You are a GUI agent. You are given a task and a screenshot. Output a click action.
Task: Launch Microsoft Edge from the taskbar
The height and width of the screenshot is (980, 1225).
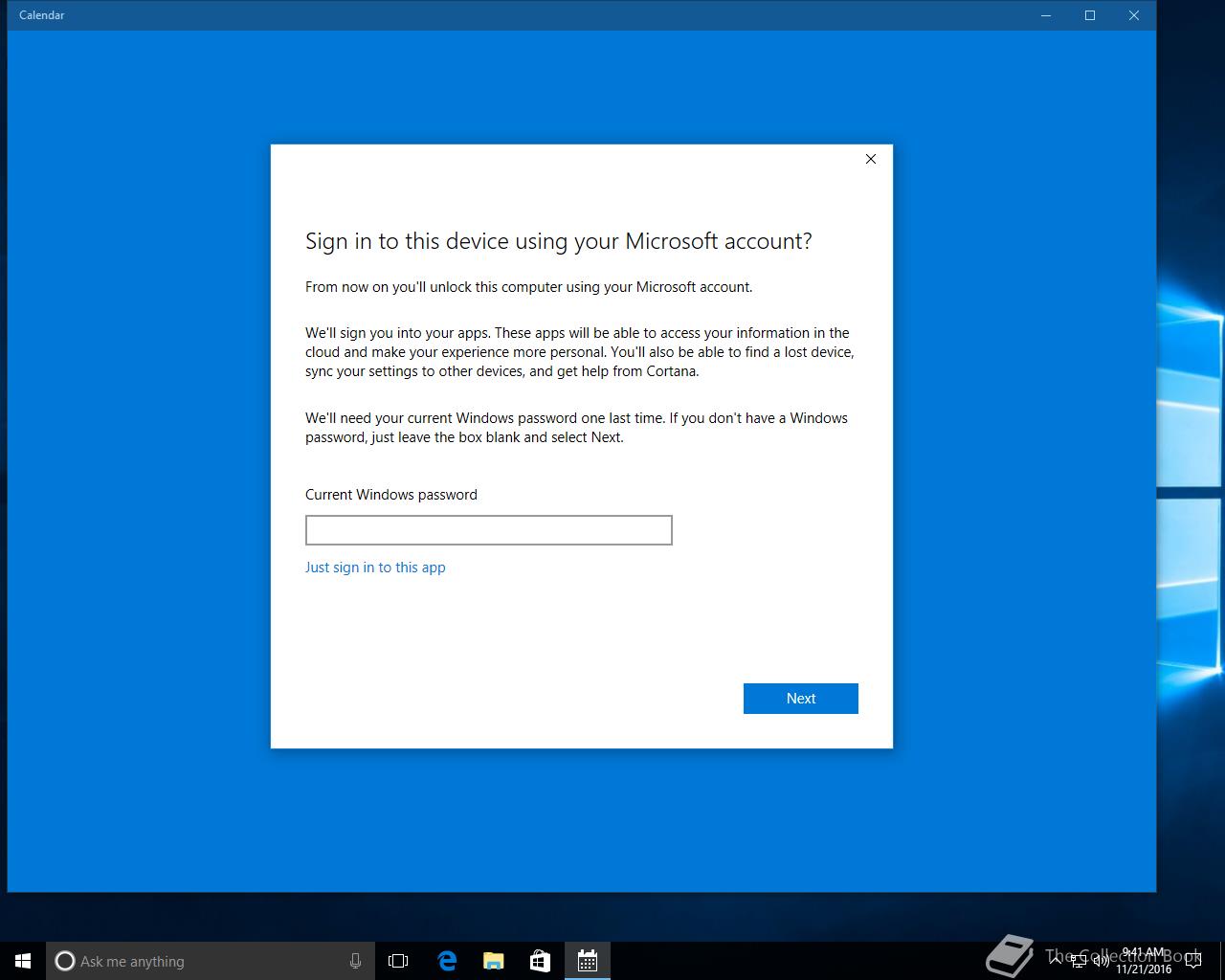pos(447,961)
